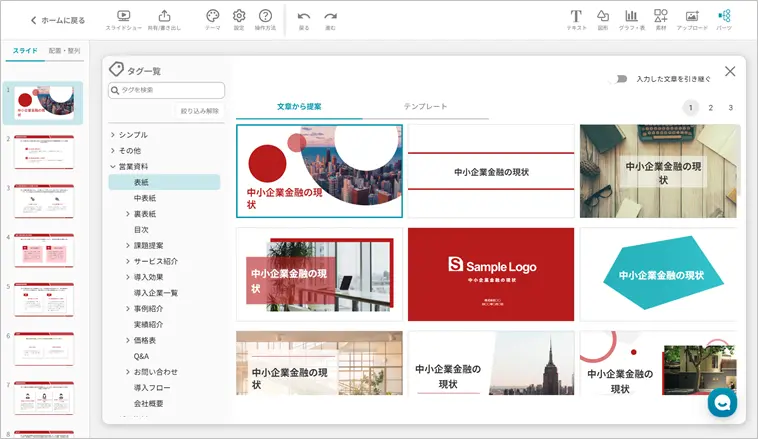Choose the Empire State Building template
This screenshot has height=439, width=758.
coord(491,363)
